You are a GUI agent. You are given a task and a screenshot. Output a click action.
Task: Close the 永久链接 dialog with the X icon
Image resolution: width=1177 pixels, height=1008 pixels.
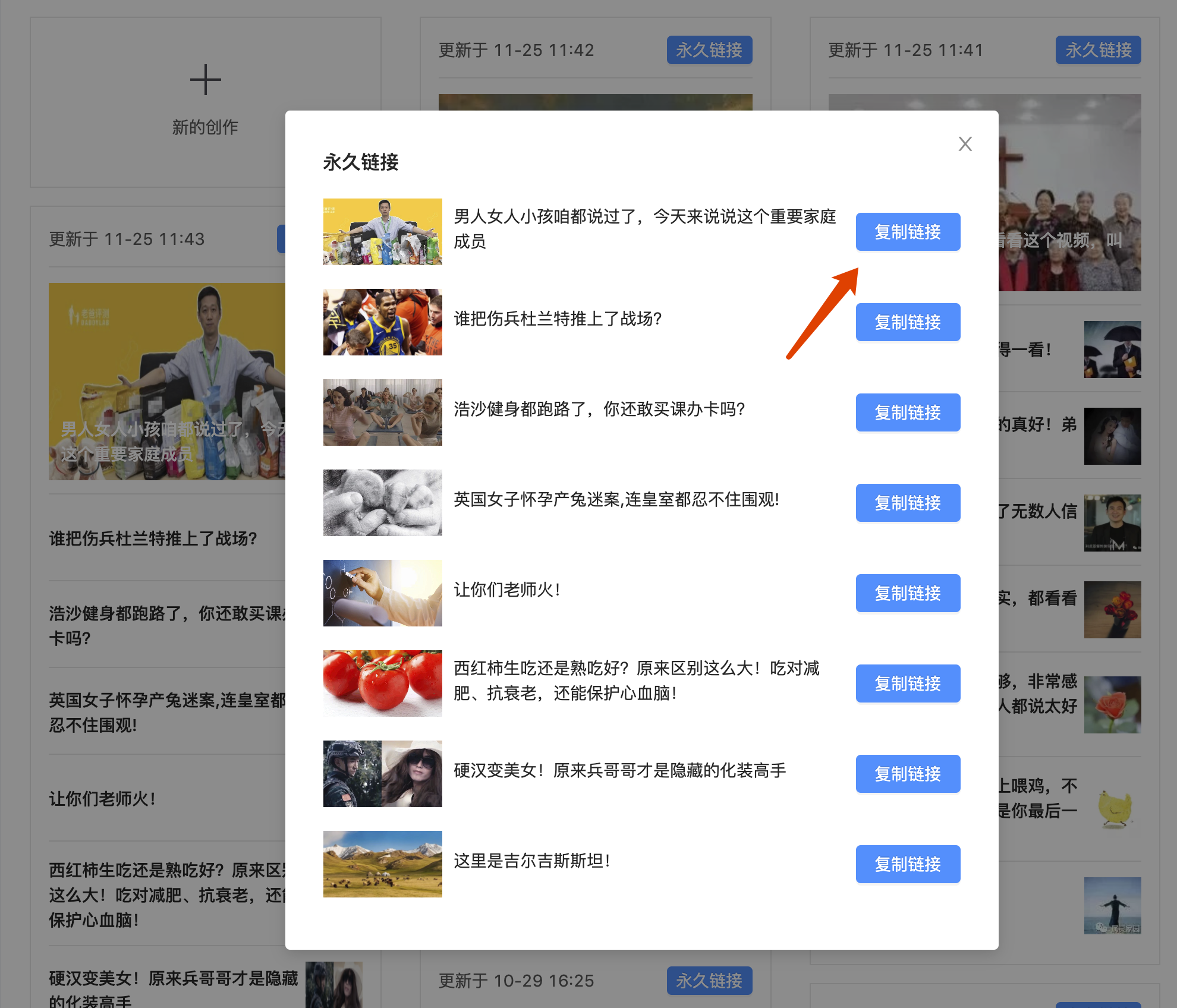point(965,144)
